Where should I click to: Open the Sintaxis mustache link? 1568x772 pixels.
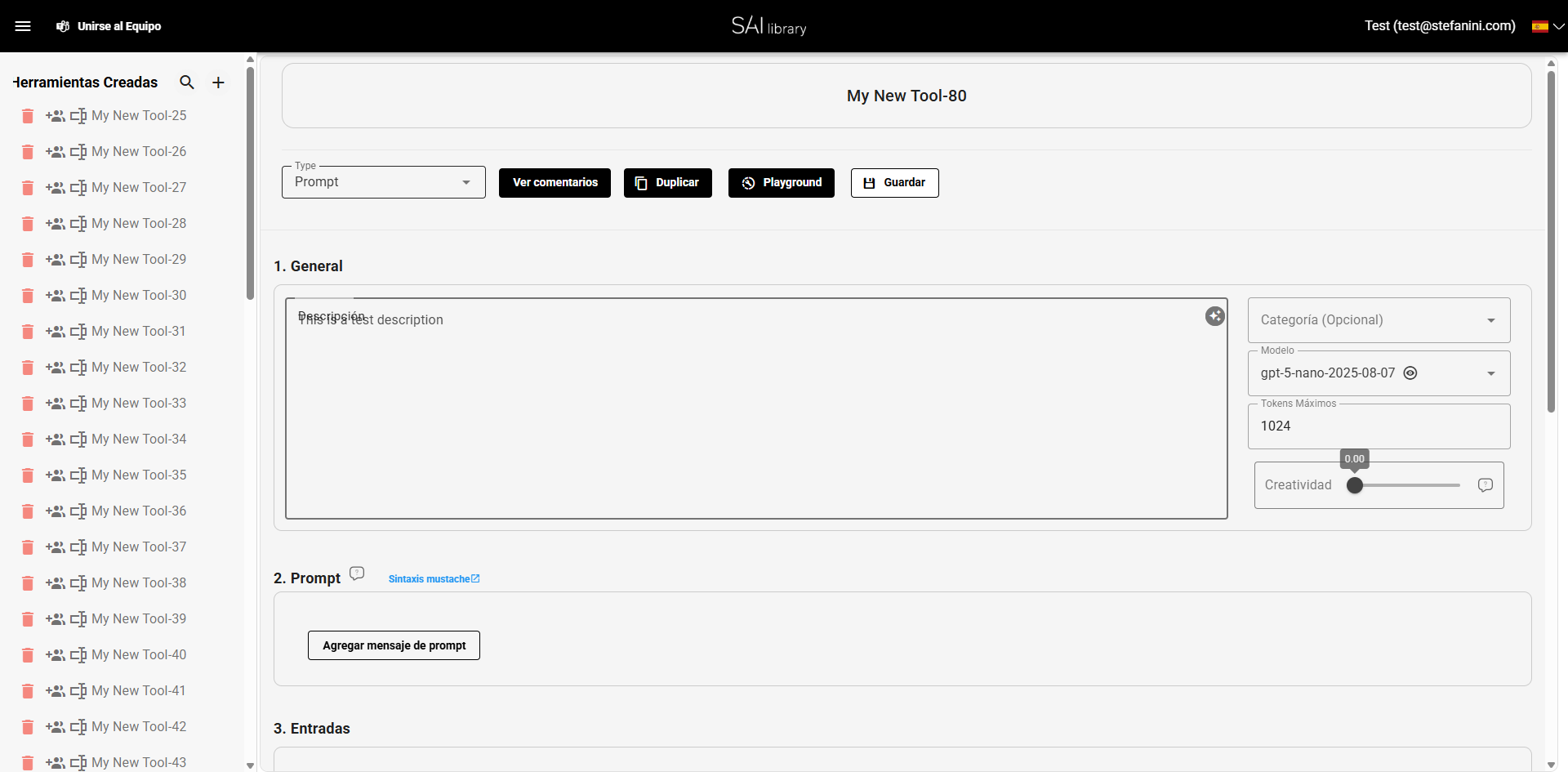tap(434, 579)
